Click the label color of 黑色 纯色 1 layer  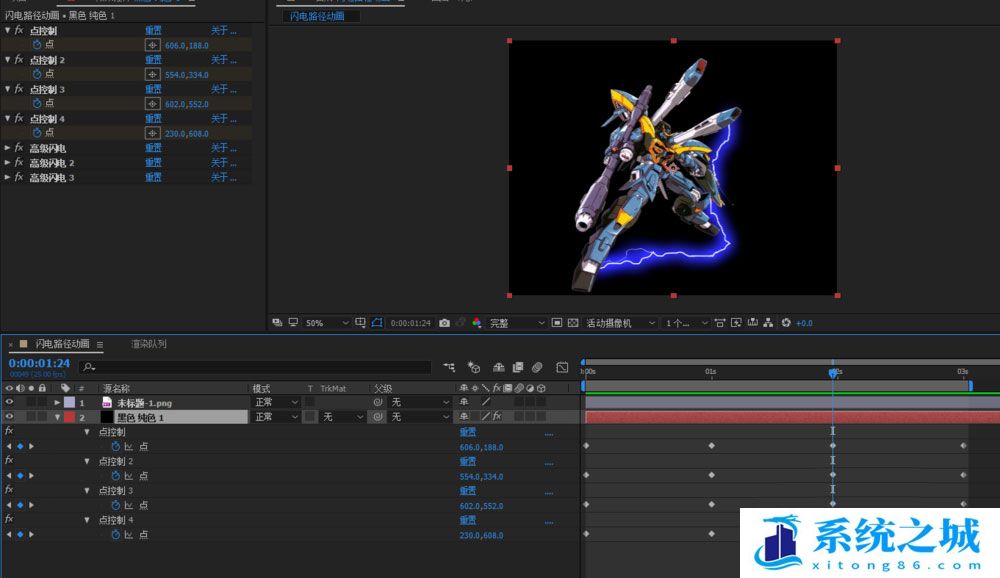70,417
